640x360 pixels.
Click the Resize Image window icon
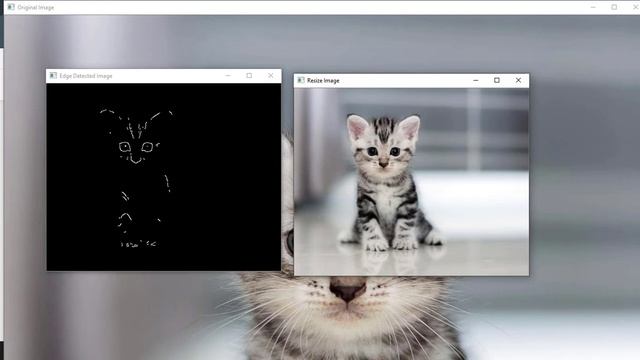301,80
